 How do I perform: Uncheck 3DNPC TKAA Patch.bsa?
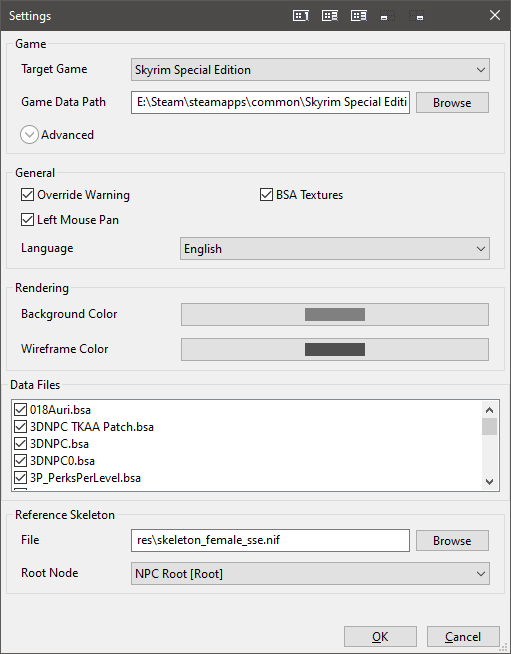coord(20,427)
